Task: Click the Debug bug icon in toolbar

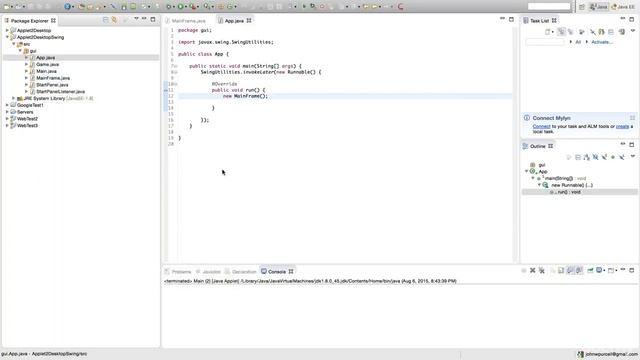Action: point(169,7)
